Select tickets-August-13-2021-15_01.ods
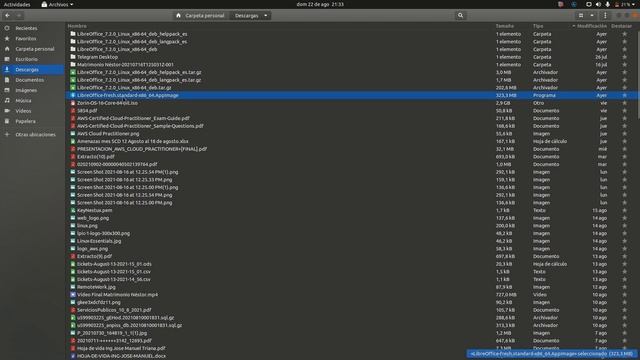 tap(114, 264)
